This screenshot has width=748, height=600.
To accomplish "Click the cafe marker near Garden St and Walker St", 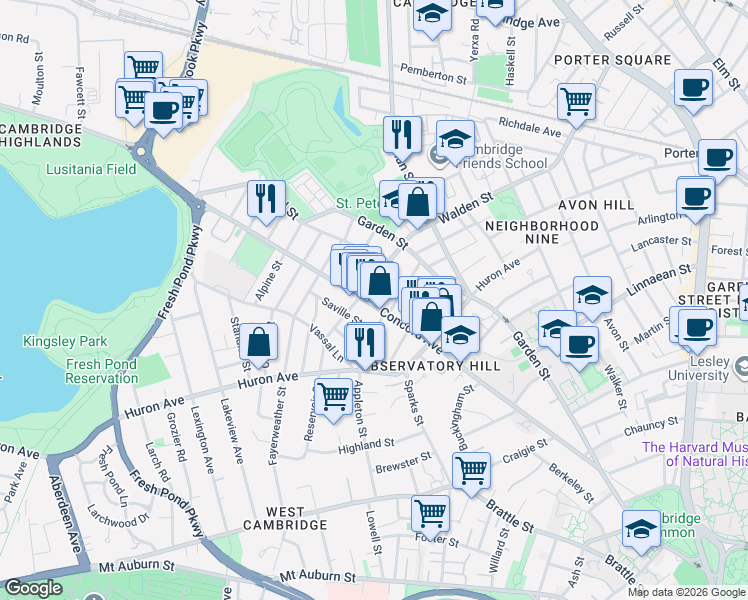I will (x=579, y=347).
